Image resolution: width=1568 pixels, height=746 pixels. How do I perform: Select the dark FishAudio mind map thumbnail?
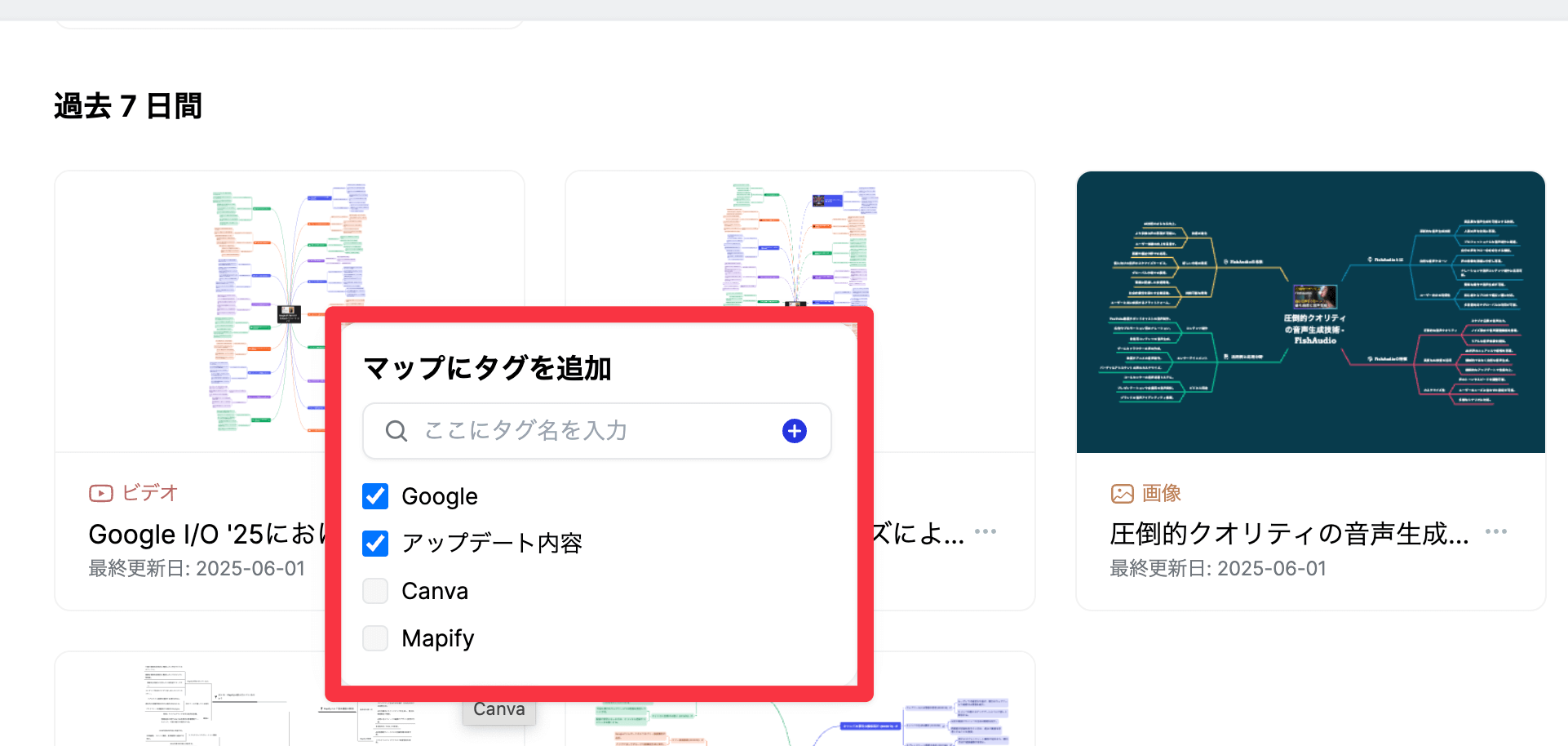(1310, 312)
